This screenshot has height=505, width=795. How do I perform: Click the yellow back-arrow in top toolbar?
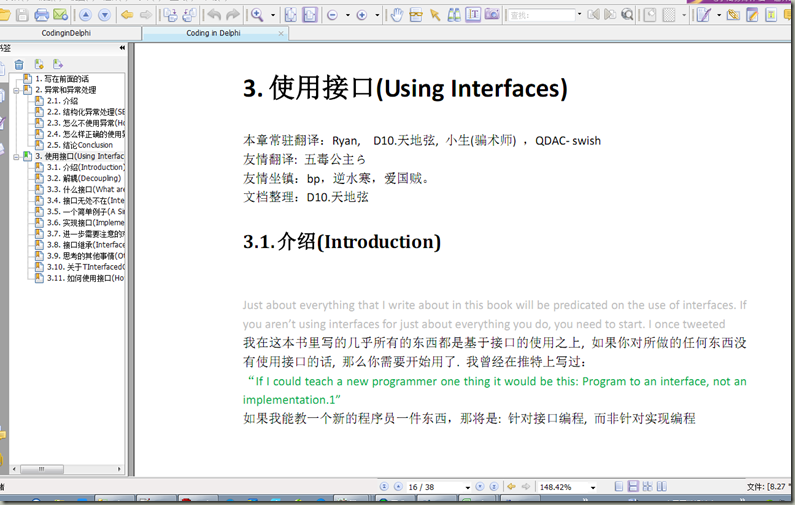pos(127,16)
